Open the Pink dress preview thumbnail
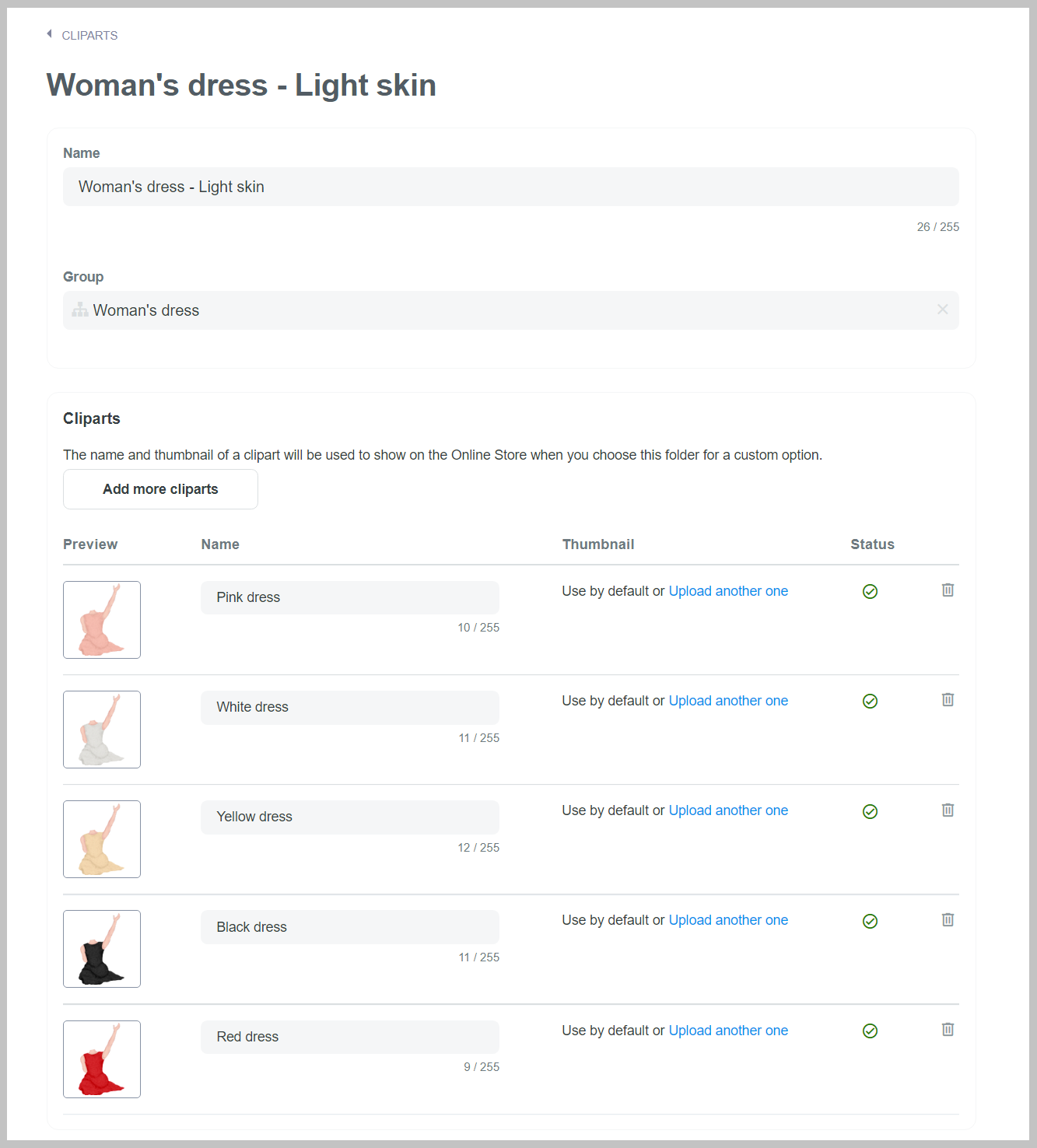The height and width of the screenshot is (1148, 1037). [x=102, y=620]
